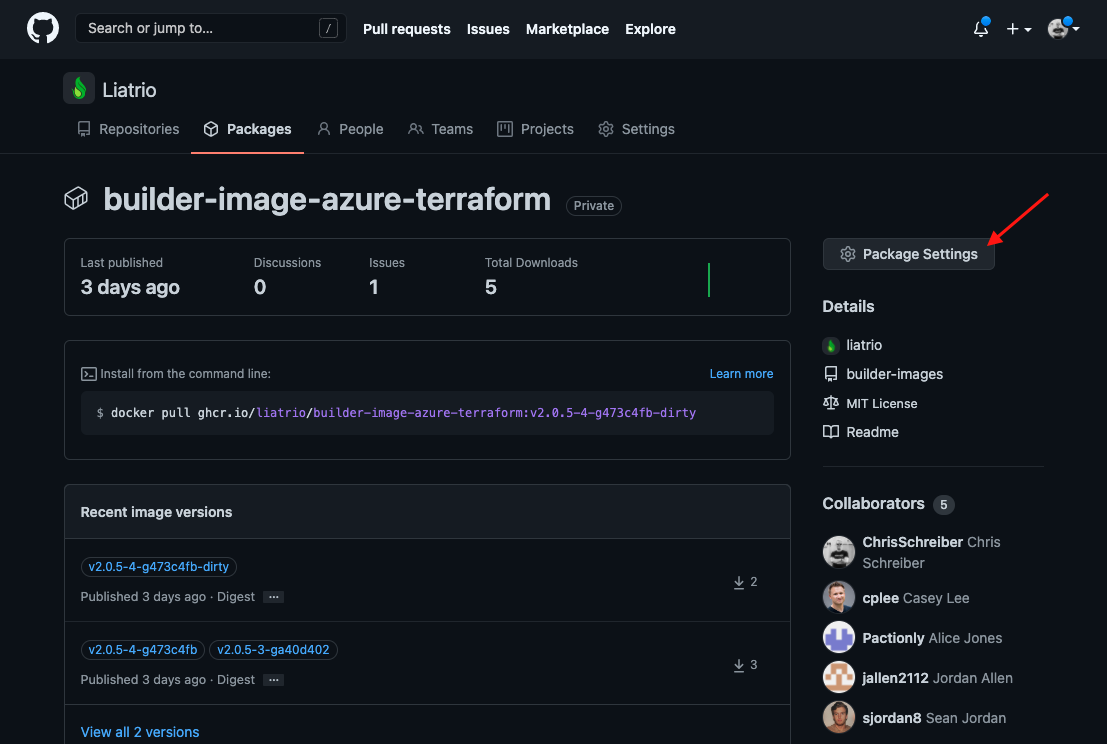Expand digest ellipsis for v2.0.5-4-g473c4fb version
1107x744 pixels.
click(273, 680)
